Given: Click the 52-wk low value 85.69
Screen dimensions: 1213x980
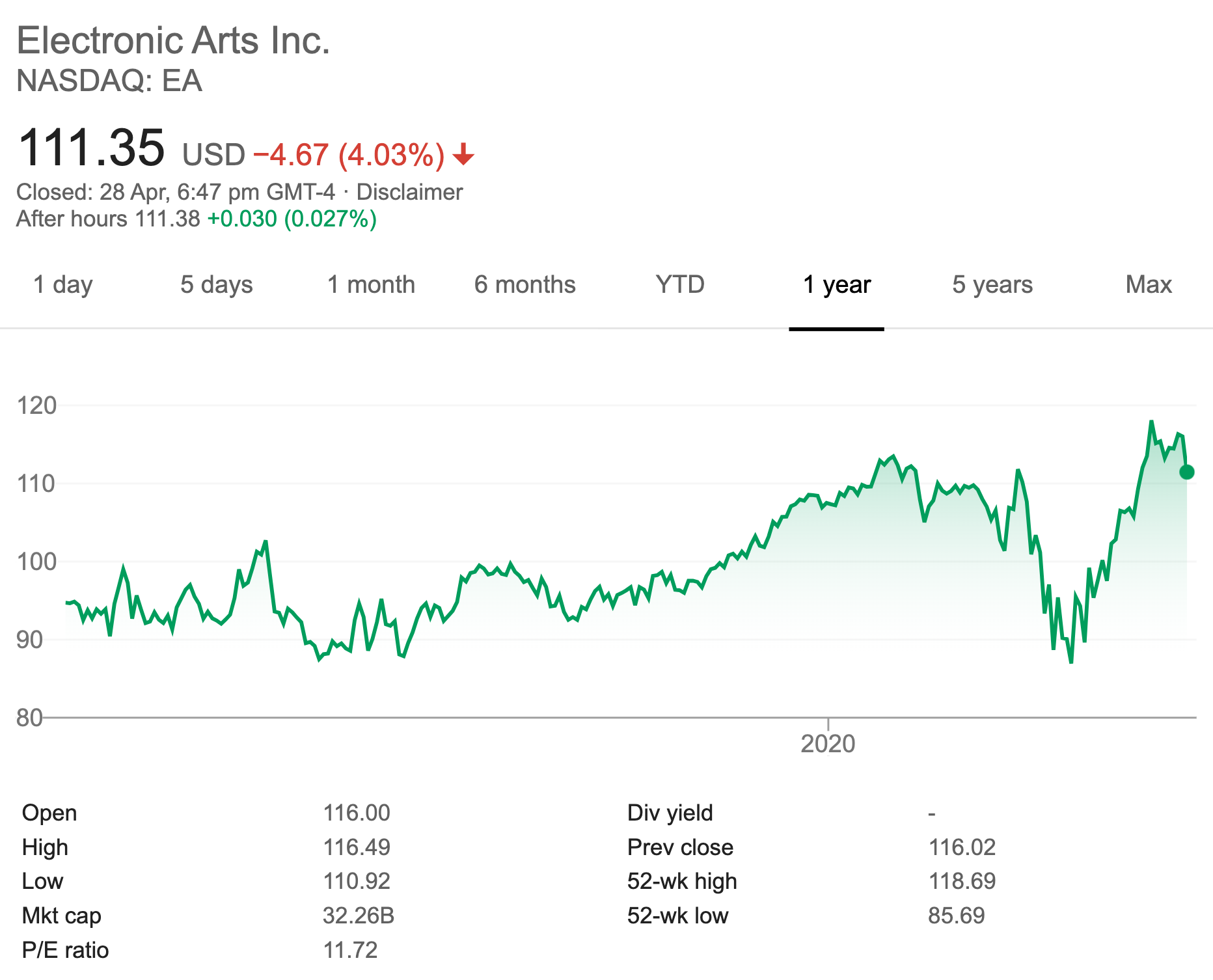Looking at the screenshot, I should pyautogui.click(x=956, y=916).
